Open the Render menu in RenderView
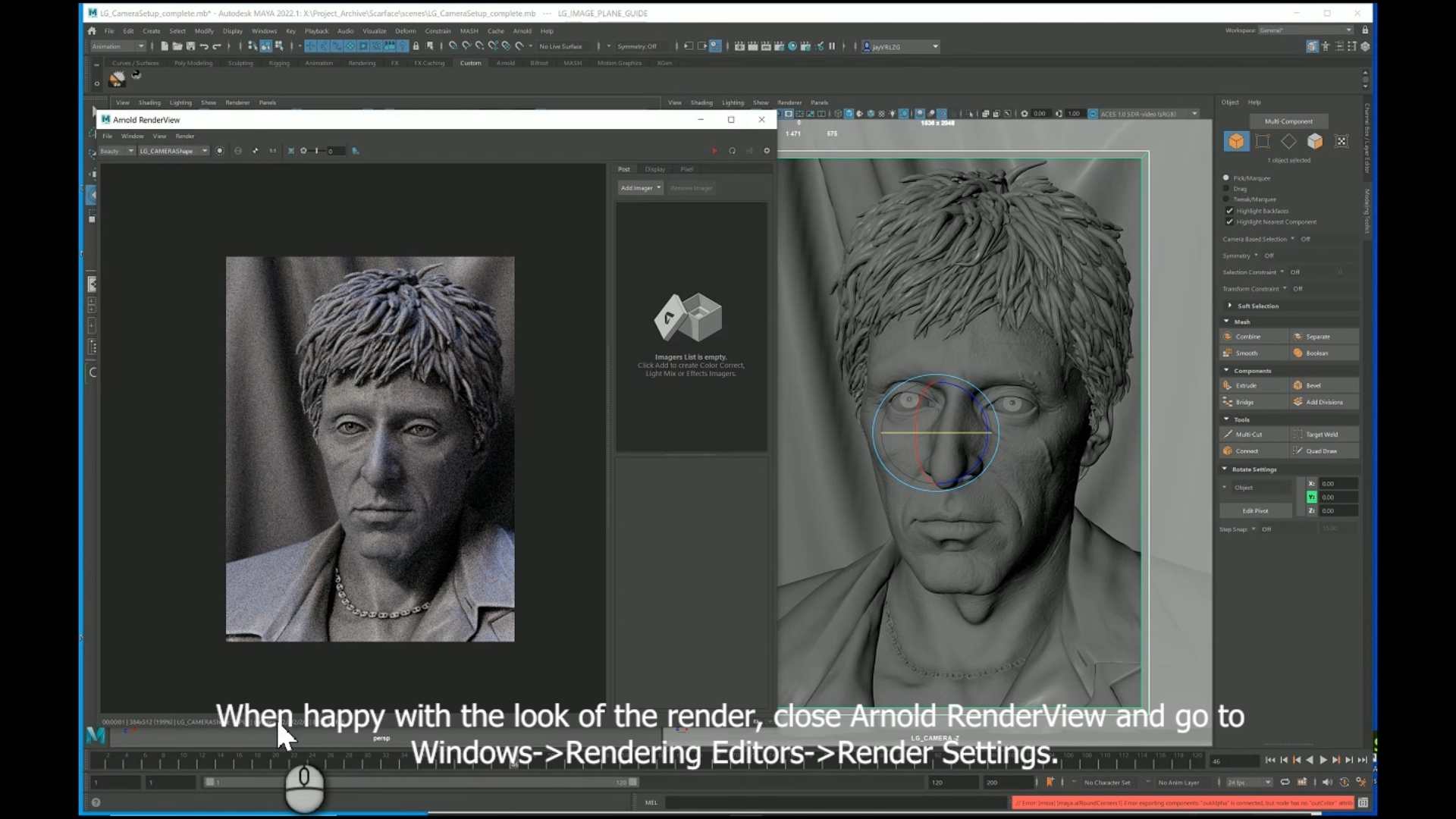Viewport: 1456px width, 819px height. tap(185, 136)
